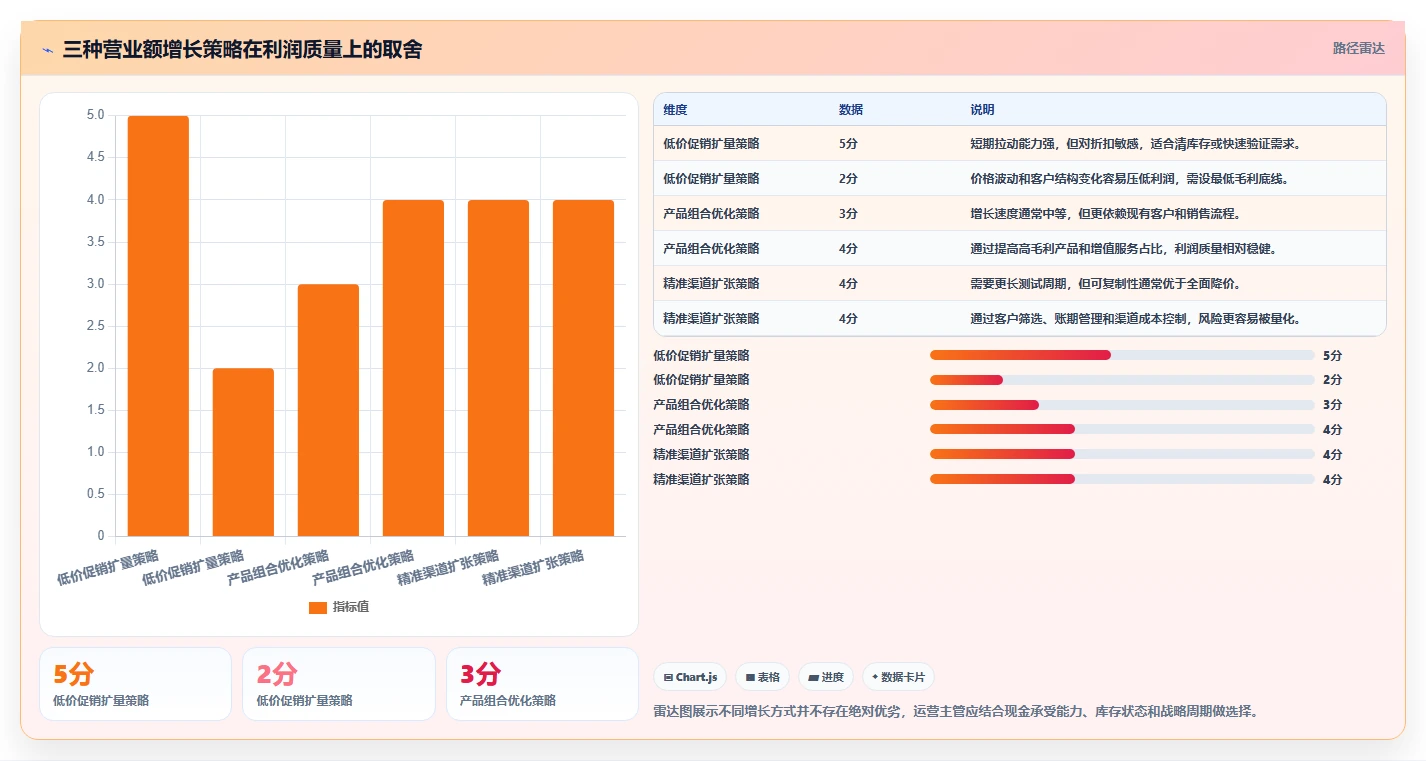Click the 3分 value in the table data column
Image resolution: width=1426 pixels, height=761 pixels.
pos(848,214)
